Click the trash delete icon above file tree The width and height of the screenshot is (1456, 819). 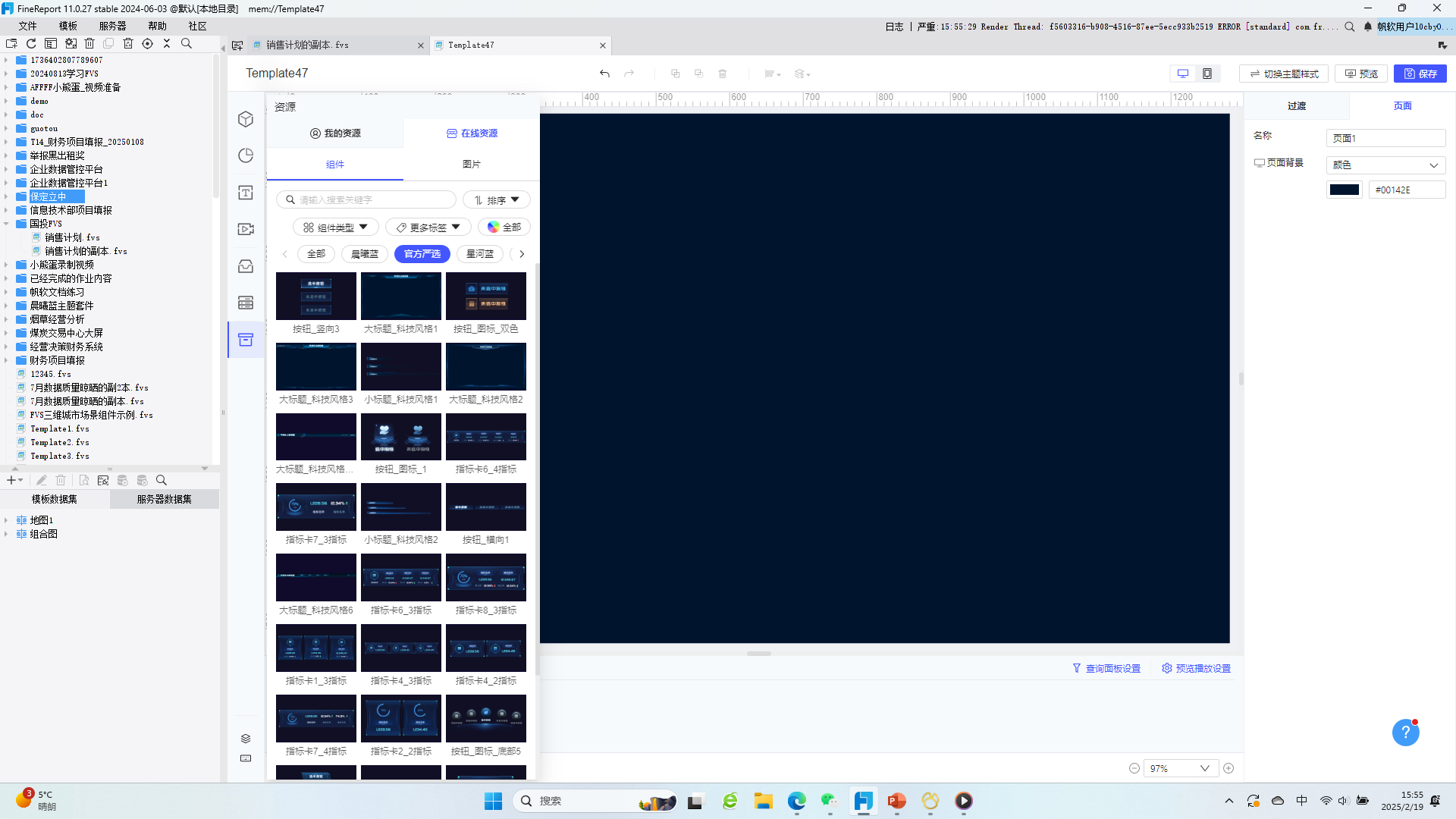tap(89, 43)
